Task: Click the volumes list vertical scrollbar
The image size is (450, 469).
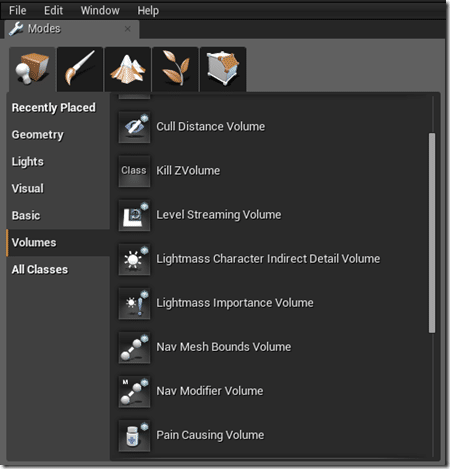Action: [432, 233]
